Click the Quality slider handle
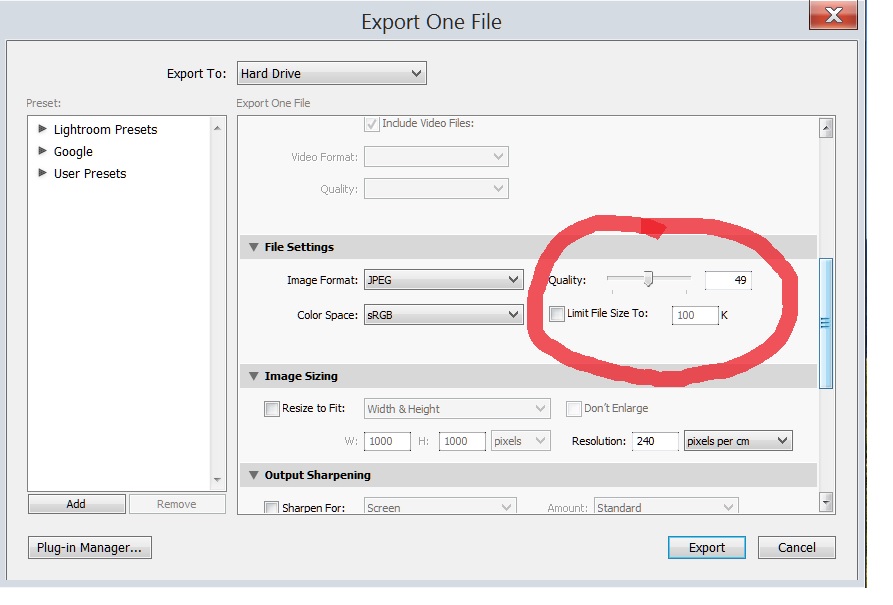The image size is (893, 605). 648,279
